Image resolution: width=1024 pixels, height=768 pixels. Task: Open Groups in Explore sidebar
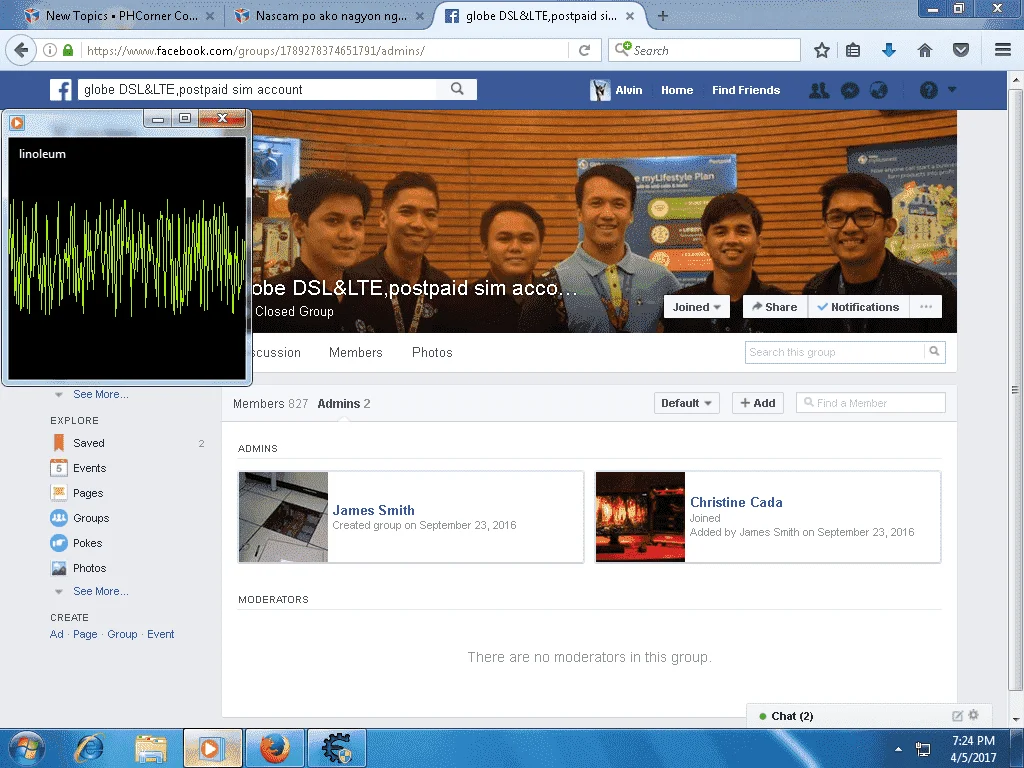91,518
